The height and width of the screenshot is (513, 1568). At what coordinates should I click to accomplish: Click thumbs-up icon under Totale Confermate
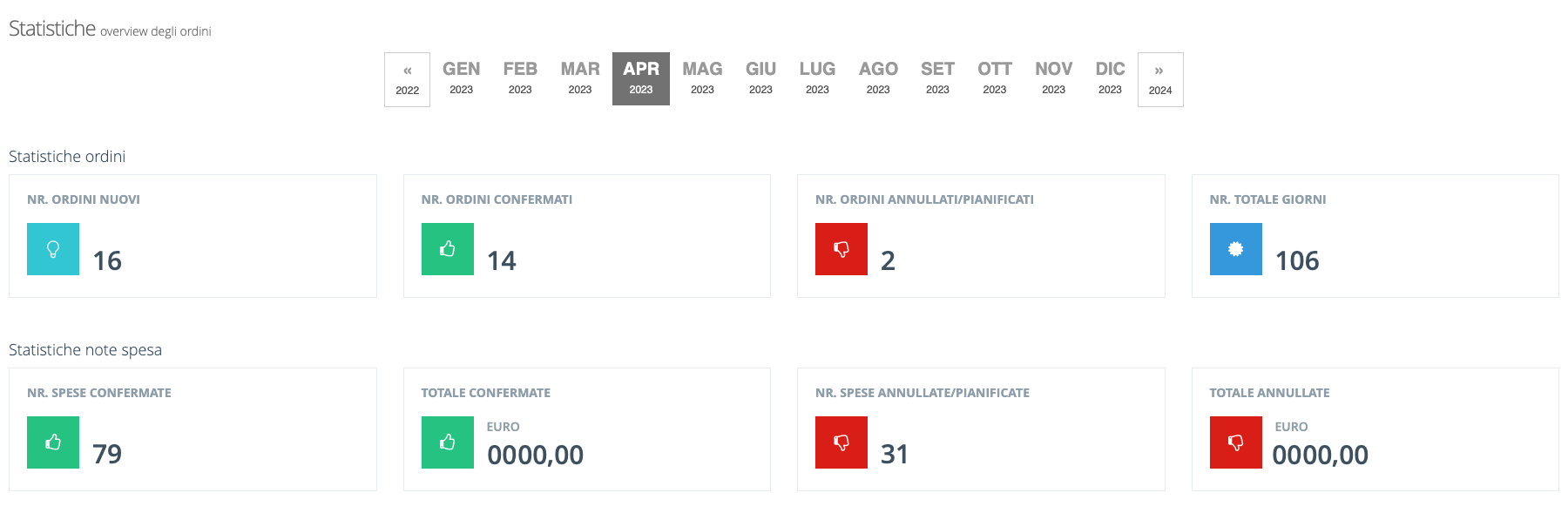[x=447, y=442]
